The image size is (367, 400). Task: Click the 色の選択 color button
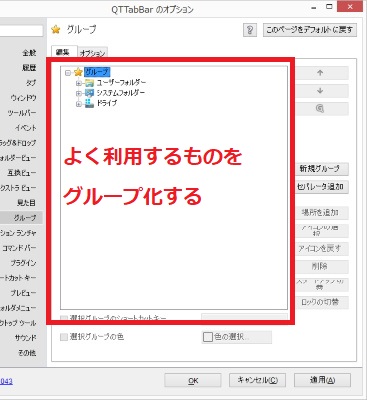tap(237, 337)
